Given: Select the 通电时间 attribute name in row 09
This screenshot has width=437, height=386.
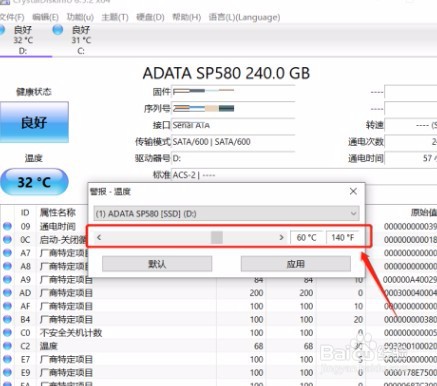Looking at the screenshot, I should pos(58,226).
